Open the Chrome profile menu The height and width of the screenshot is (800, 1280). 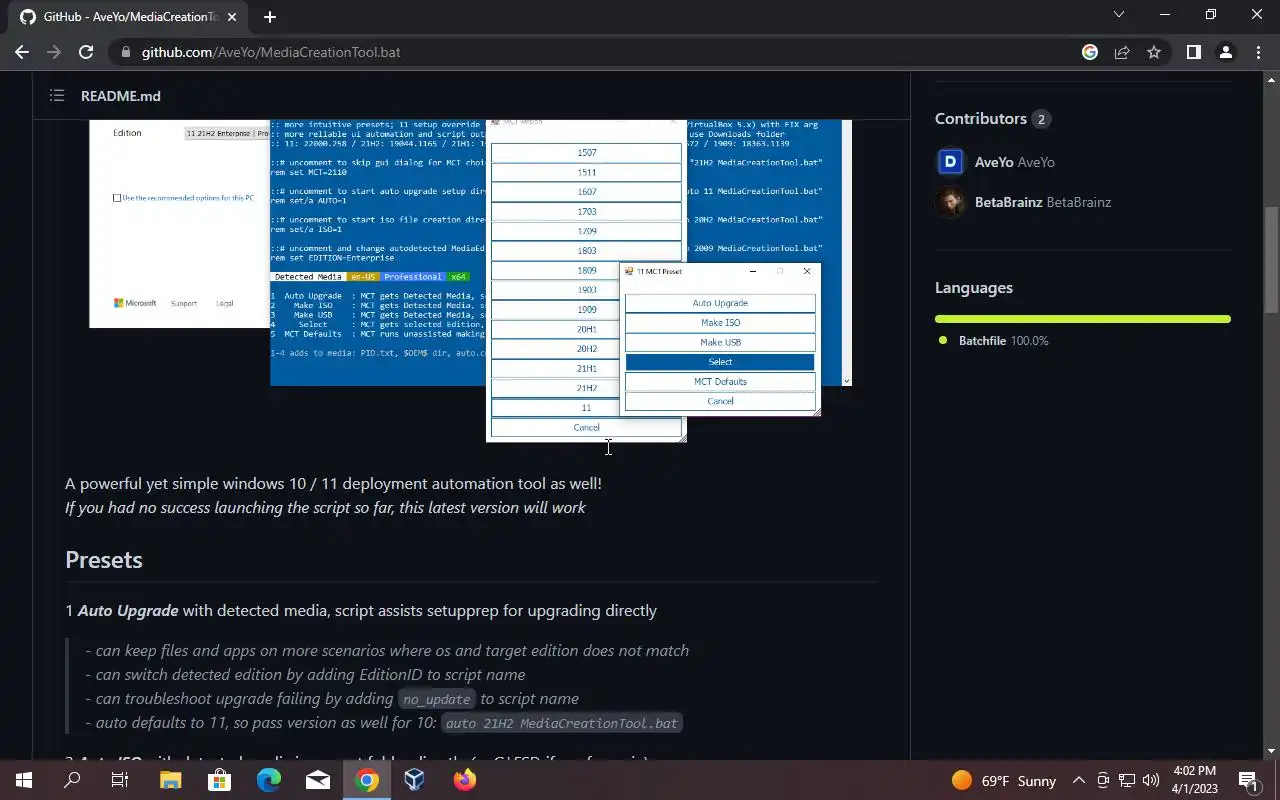point(1226,52)
